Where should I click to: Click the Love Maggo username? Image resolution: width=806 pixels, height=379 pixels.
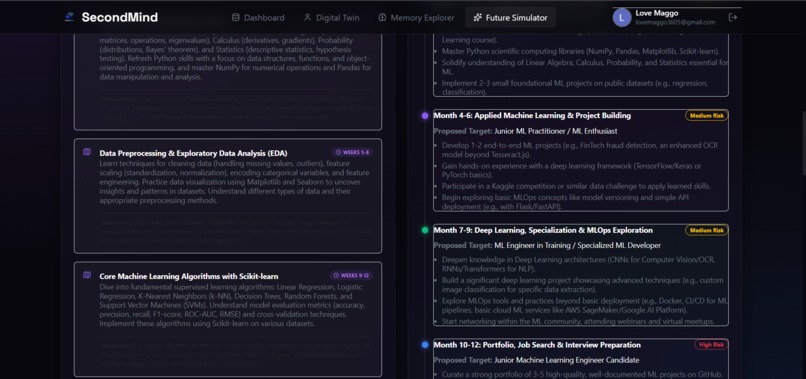pos(656,13)
